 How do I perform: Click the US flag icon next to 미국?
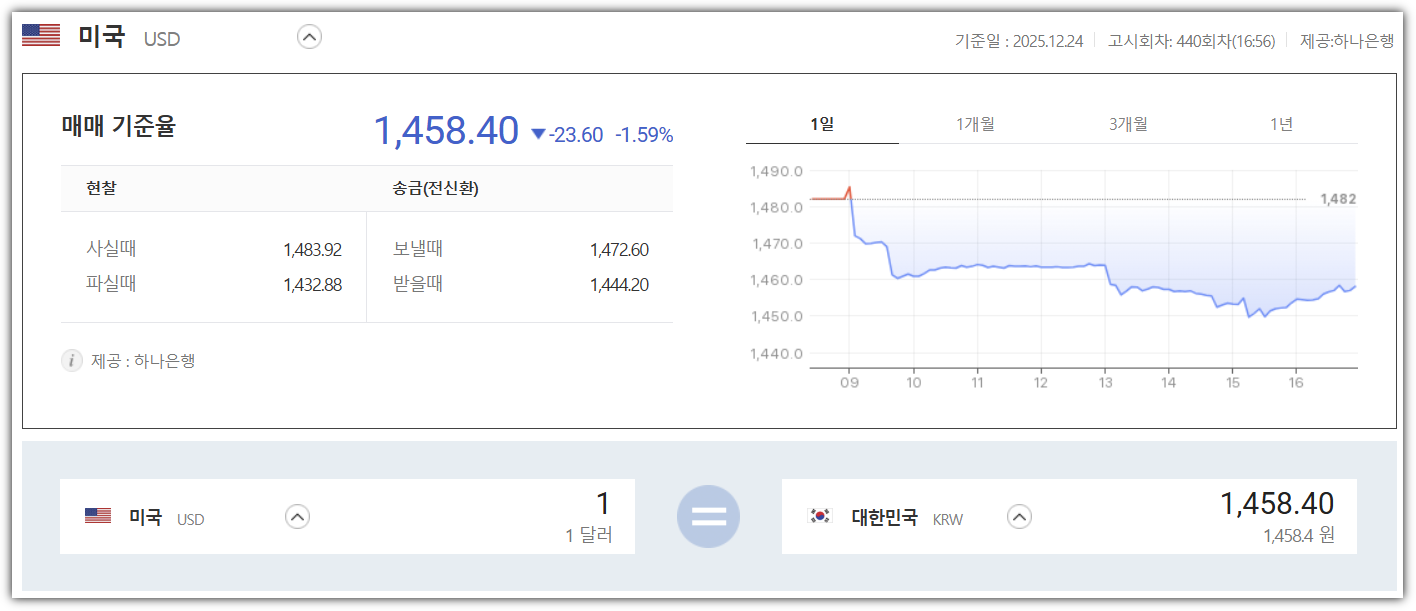40,36
